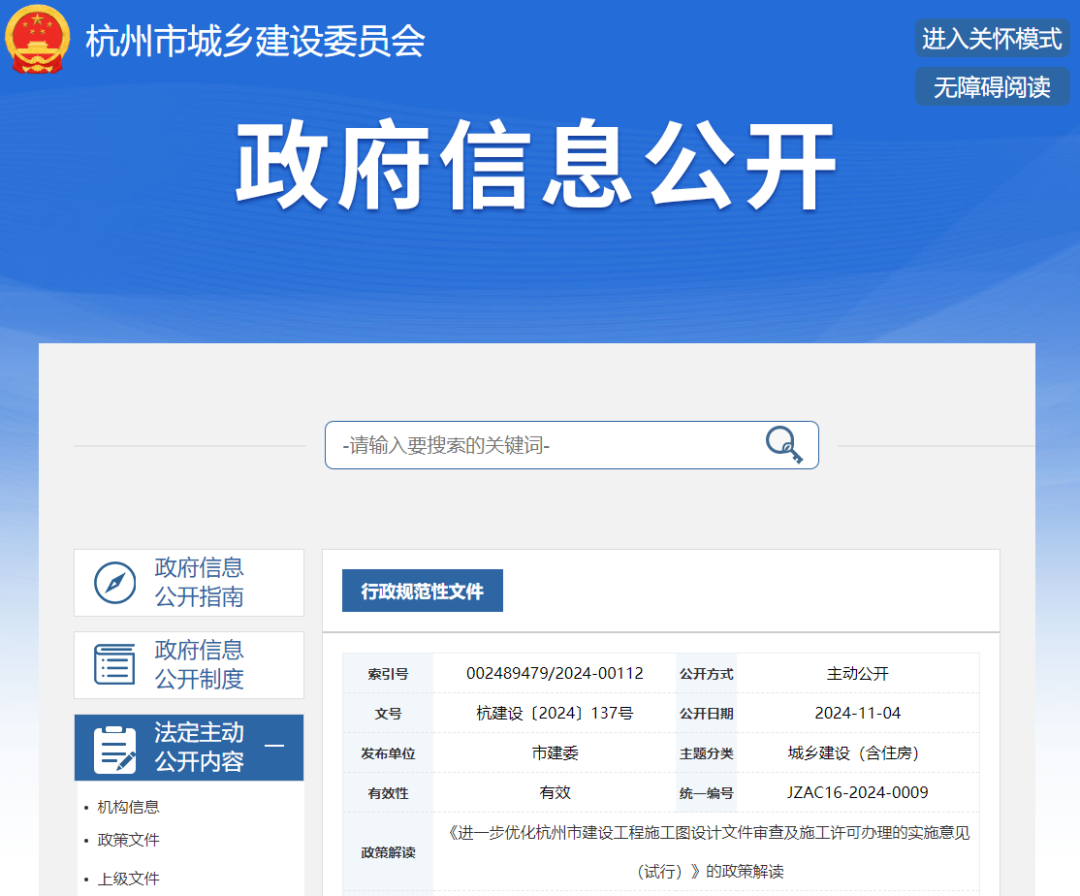Switch to the 行政规范性文件 tab
1080x896 pixels.
pos(422,590)
